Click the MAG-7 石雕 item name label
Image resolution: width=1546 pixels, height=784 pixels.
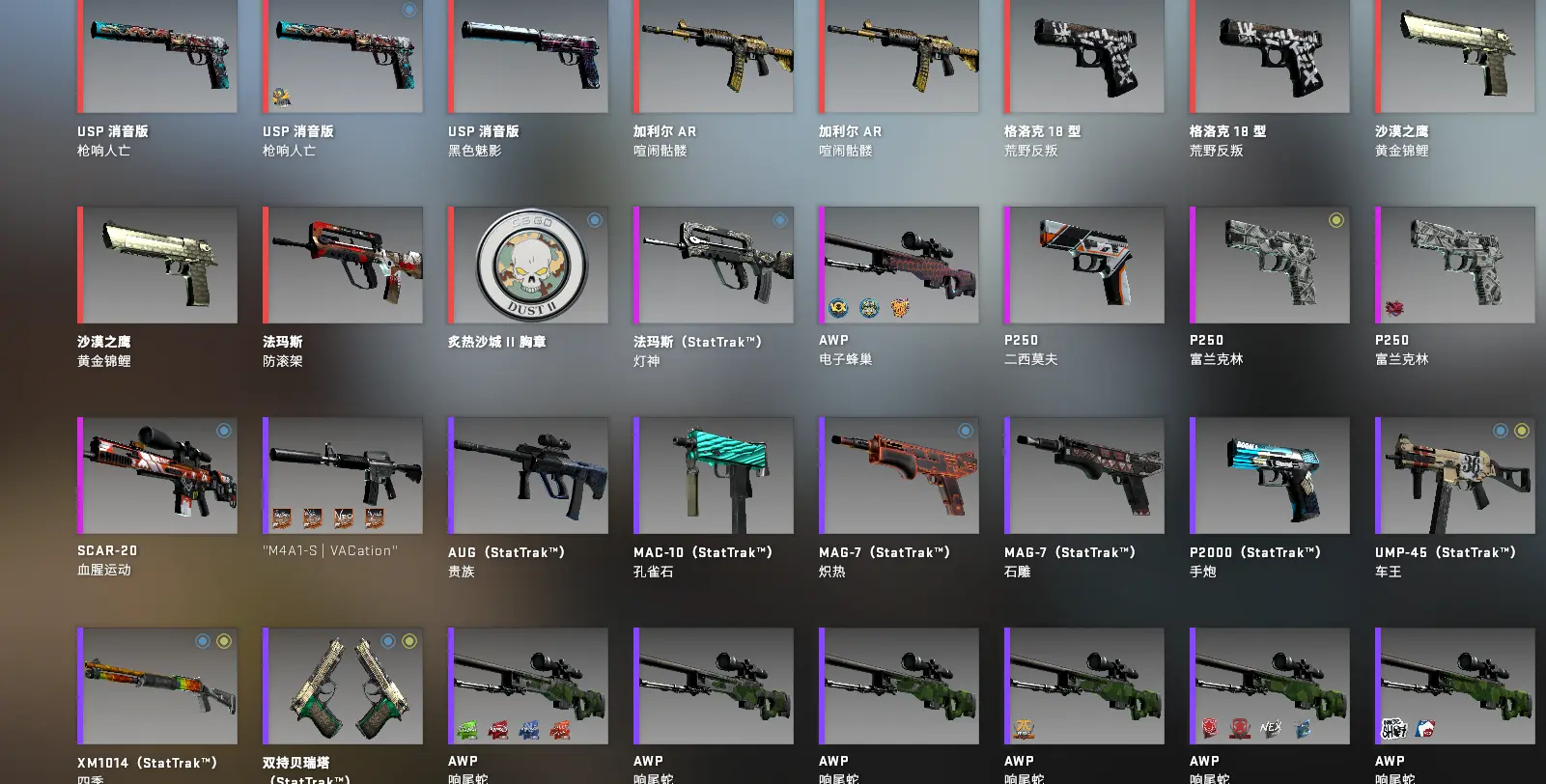tap(1070, 552)
